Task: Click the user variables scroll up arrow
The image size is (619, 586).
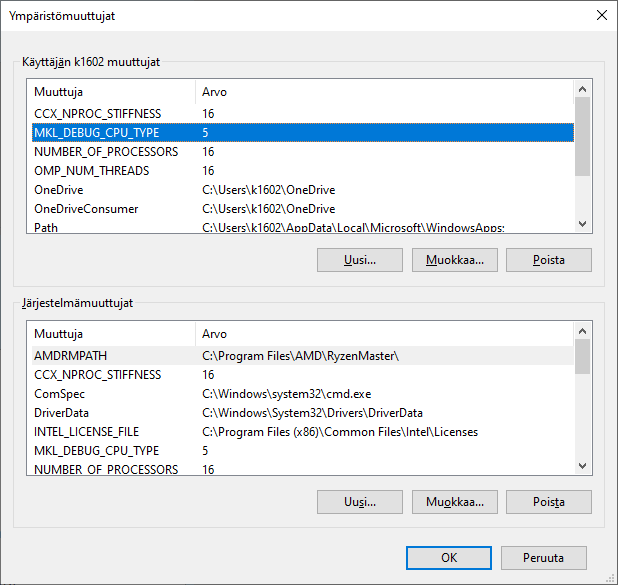Action: [x=582, y=89]
